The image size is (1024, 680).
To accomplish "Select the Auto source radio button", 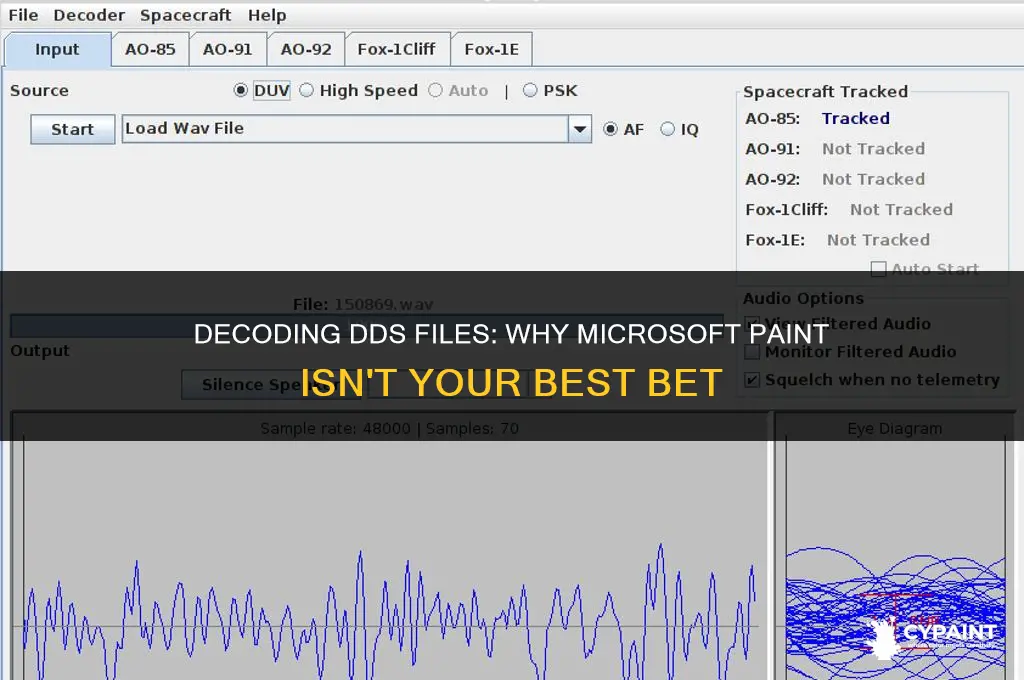I will tap(435, 90).
